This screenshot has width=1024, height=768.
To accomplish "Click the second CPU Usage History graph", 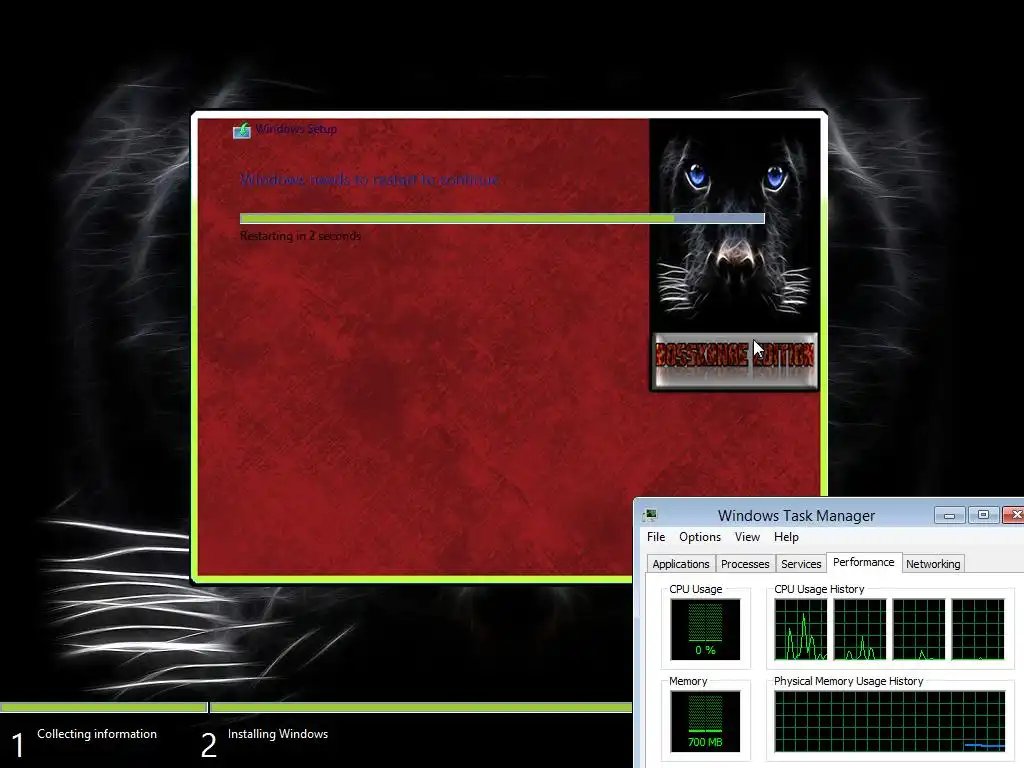I will tap(860, 630).
